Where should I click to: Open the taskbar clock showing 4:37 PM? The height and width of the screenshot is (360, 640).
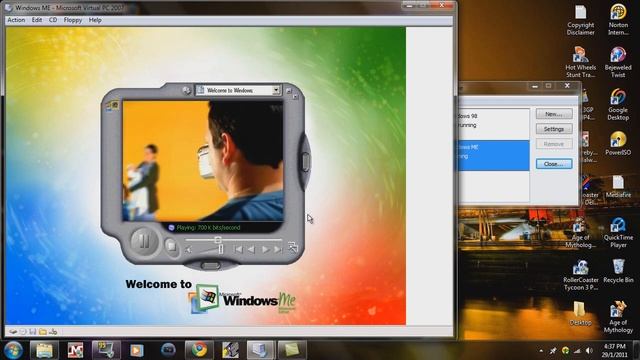[x=614, y=351]
